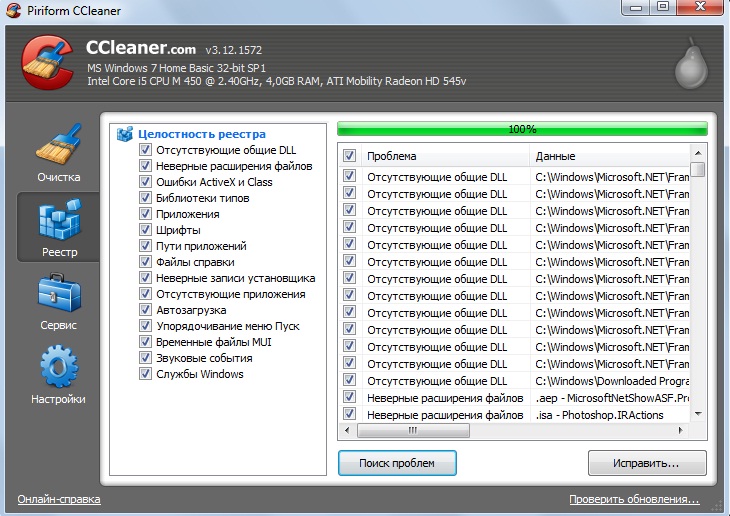730x516 pixels.
Task: Disable Службы Windows checkbox
Action: point(145,373)
